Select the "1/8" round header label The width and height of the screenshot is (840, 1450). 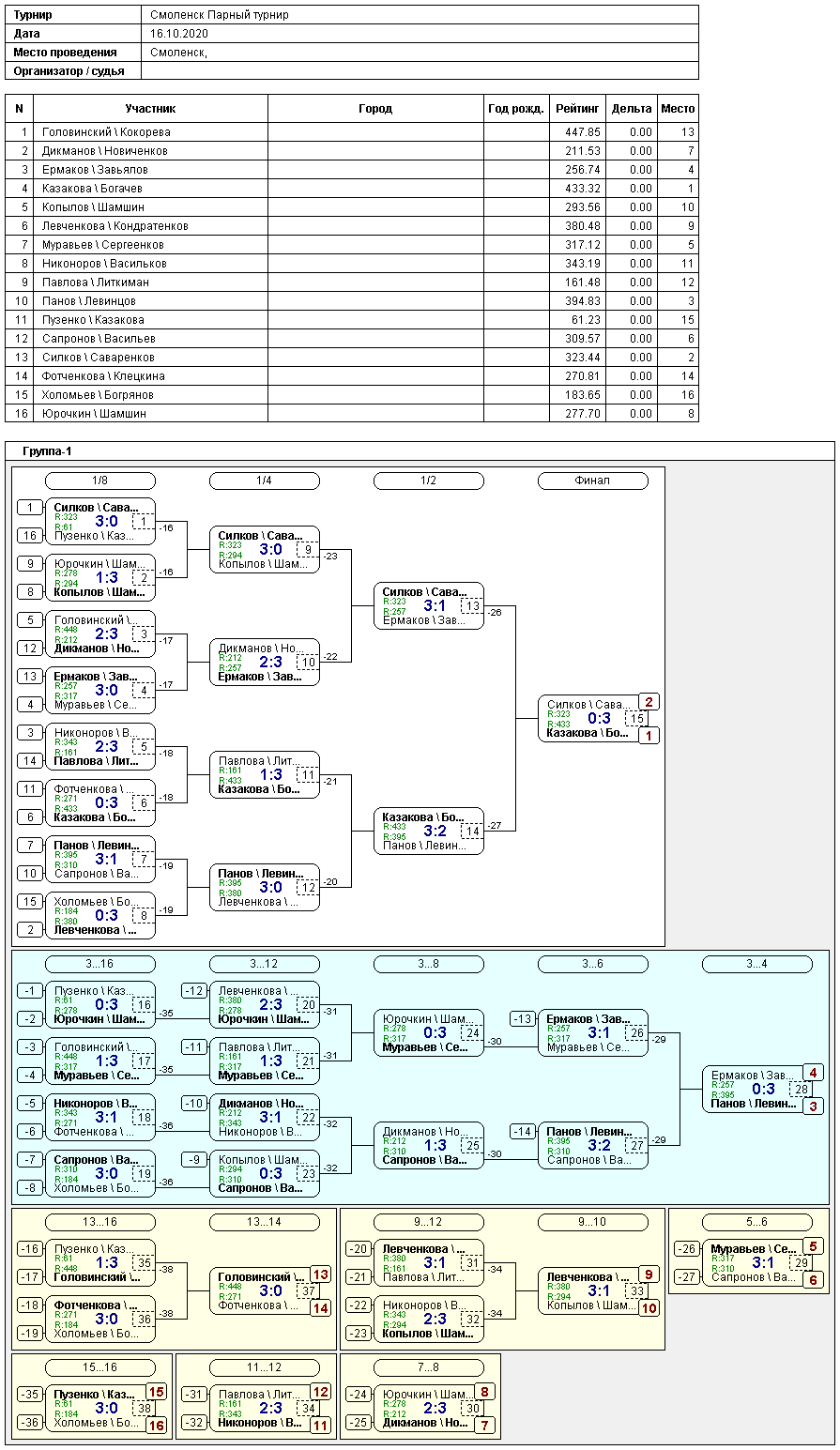click(x=99, y=481)
